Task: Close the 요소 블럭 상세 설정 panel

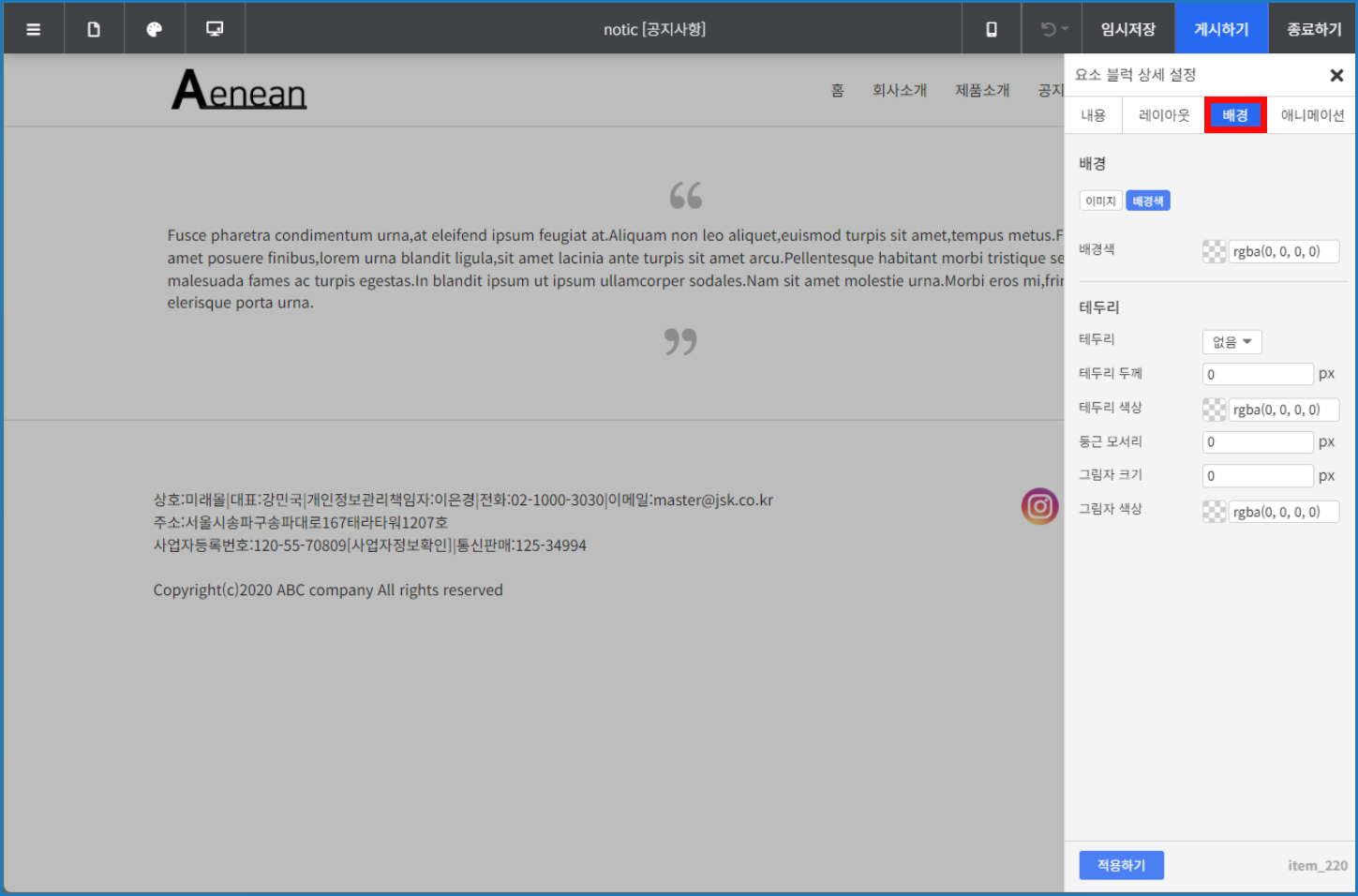Action: pos(1336,75)
